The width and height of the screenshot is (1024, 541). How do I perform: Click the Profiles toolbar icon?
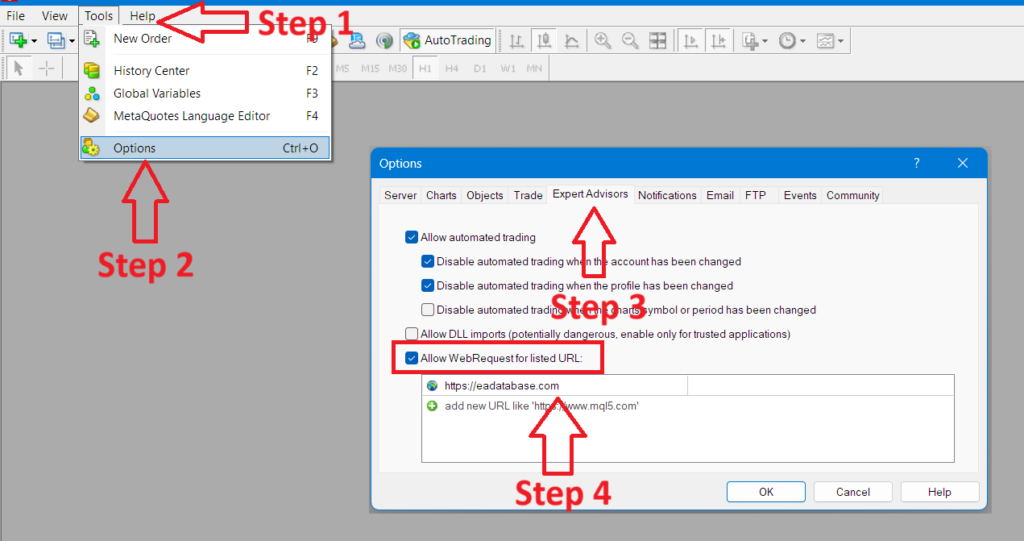click(56, 41)
